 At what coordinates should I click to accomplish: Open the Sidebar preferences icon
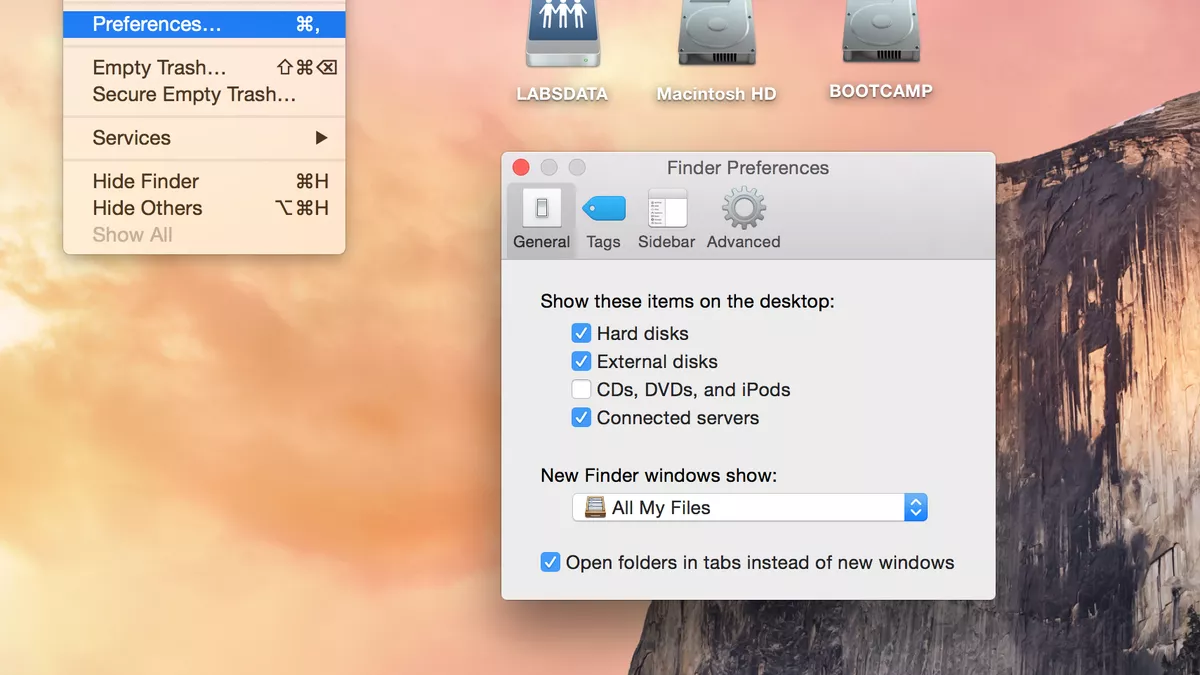[667, 208]
